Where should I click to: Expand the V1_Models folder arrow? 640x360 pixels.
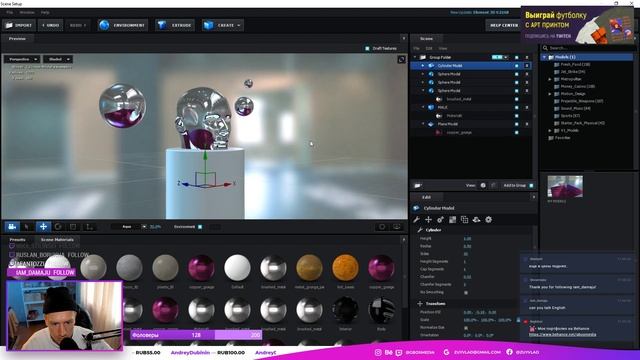tap(550, 131)
